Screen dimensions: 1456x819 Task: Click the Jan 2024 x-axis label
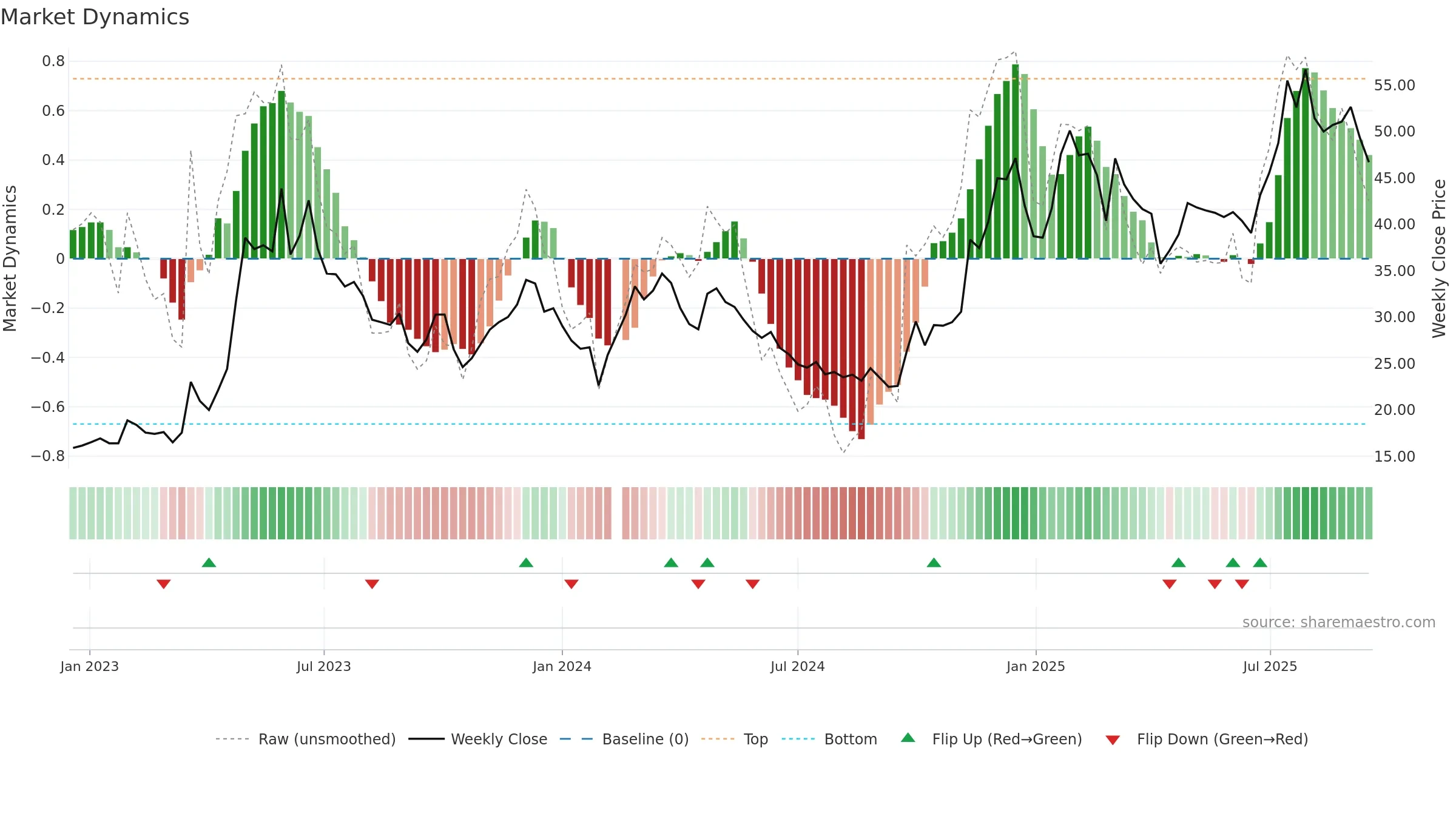click(562, 666)
